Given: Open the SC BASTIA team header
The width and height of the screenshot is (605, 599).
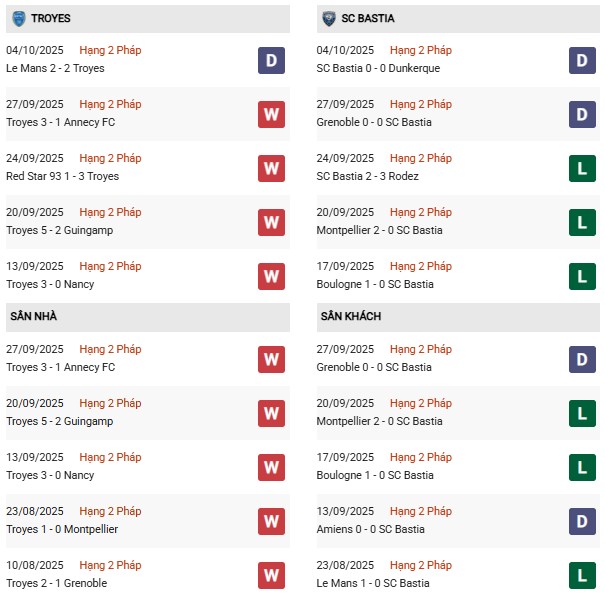Looking at the screenshot, I should pyautogui.click(x=370, y=18).
